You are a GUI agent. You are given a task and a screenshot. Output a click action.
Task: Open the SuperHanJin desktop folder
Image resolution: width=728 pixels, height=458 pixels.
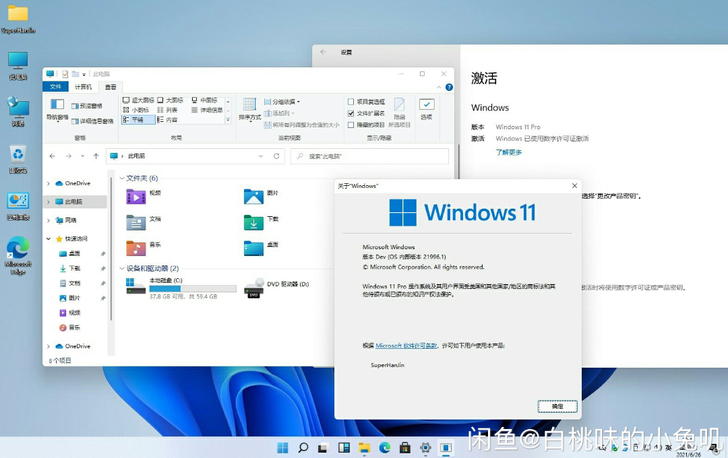(x=18, y=19)
